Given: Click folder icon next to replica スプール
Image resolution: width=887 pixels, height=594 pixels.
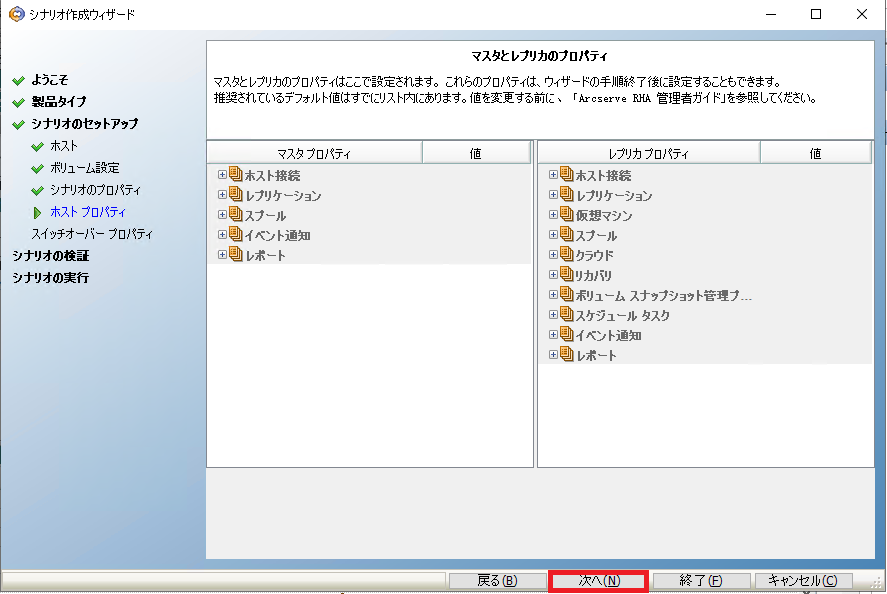Looking at the screenshot, I should click(566, 234).
